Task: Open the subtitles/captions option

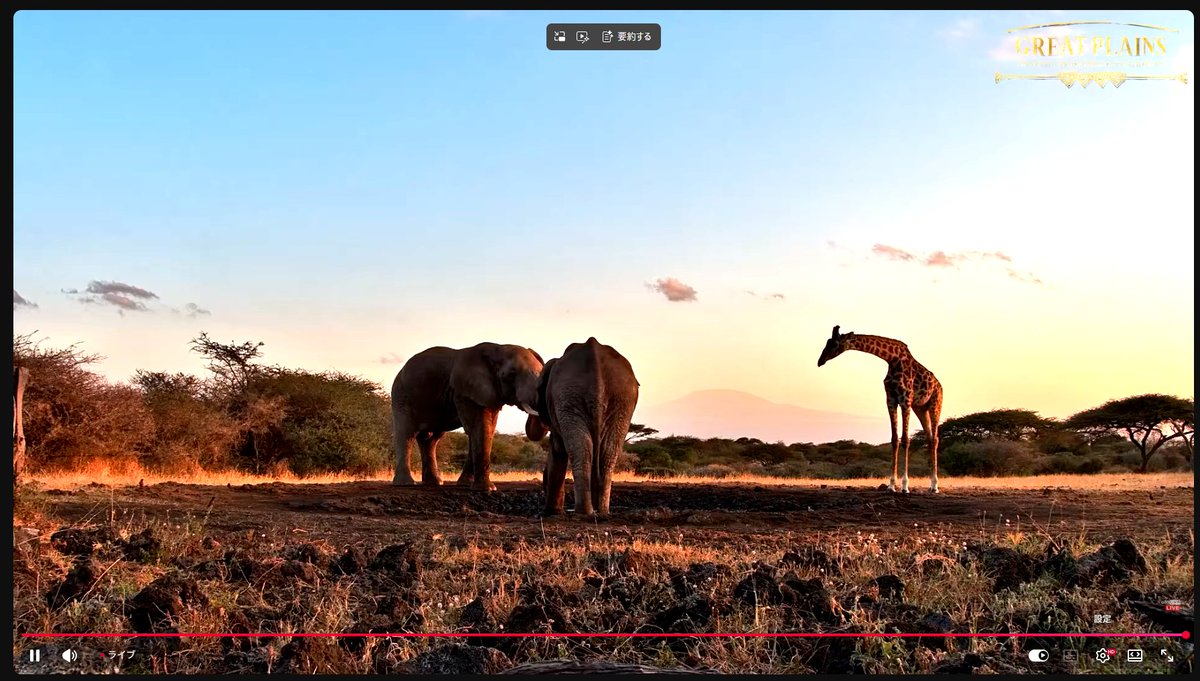Action: 1070,655
